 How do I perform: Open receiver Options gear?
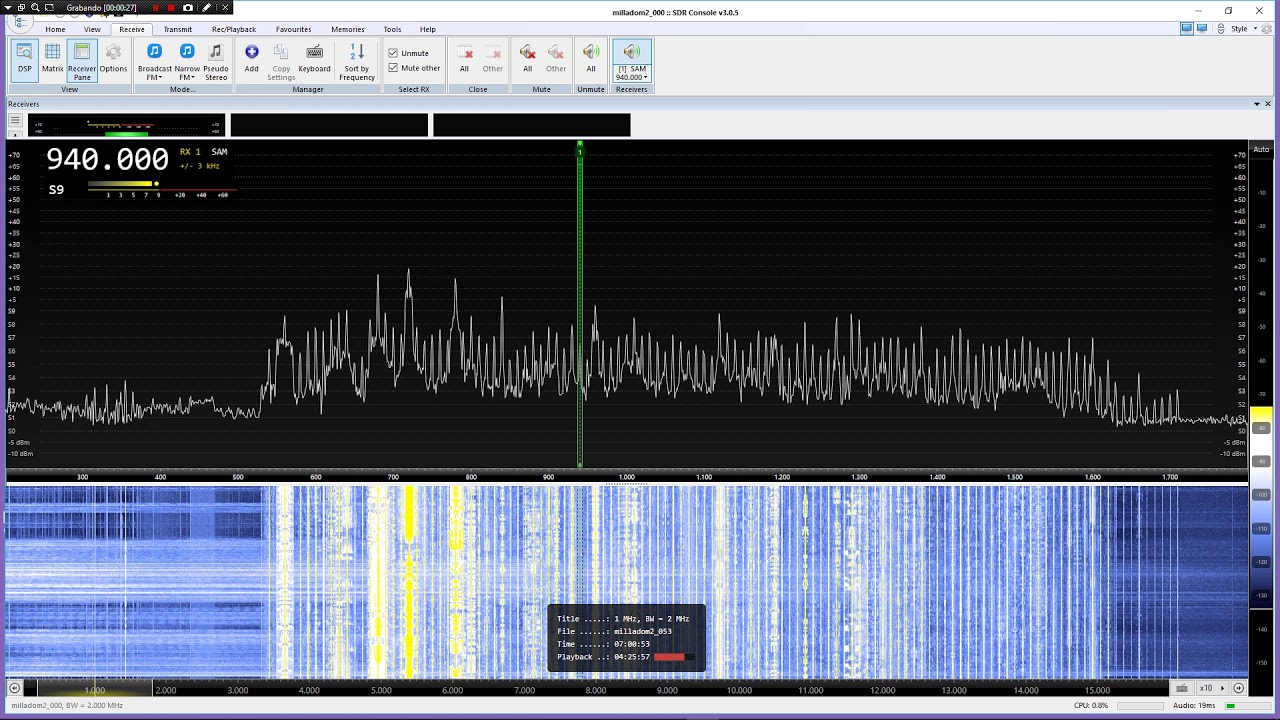[113, 60]
